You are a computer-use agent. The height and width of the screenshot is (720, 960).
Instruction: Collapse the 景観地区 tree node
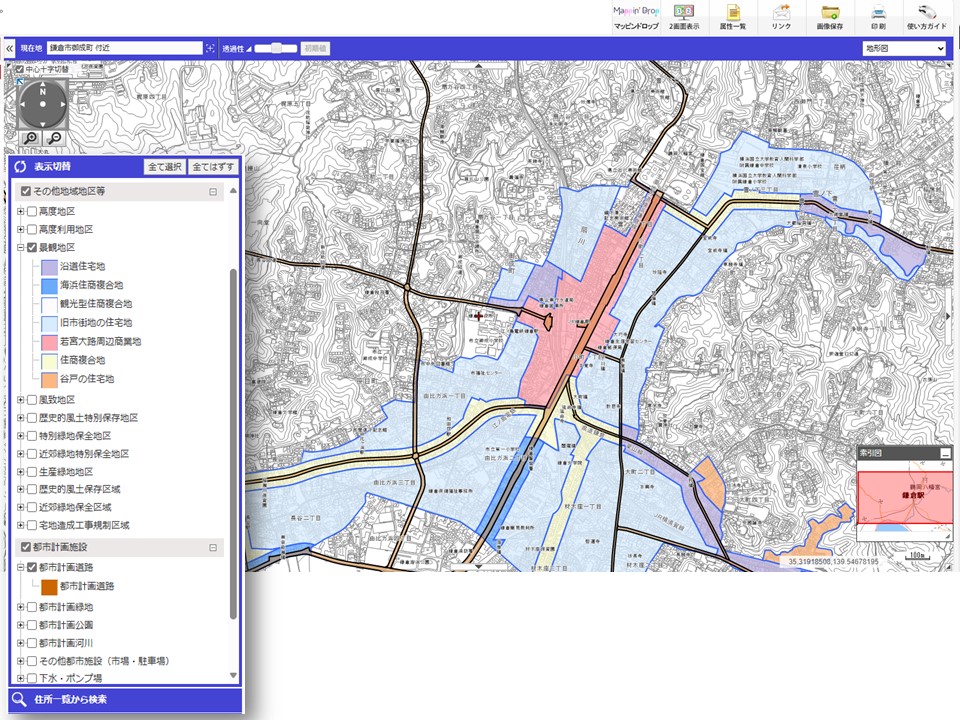click(x=20, y=247)
